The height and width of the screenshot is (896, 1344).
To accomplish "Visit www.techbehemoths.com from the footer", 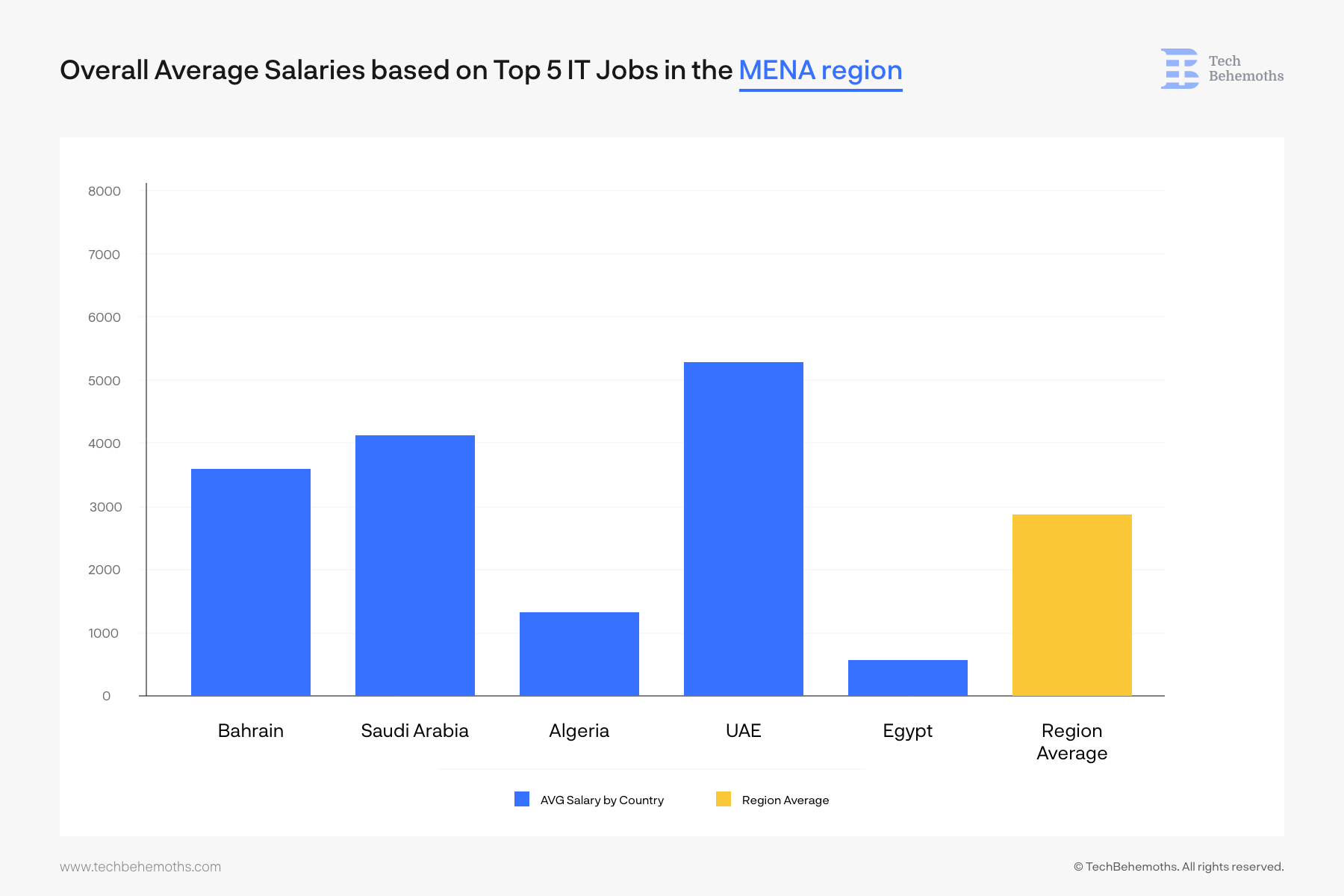I will (141, 867).
